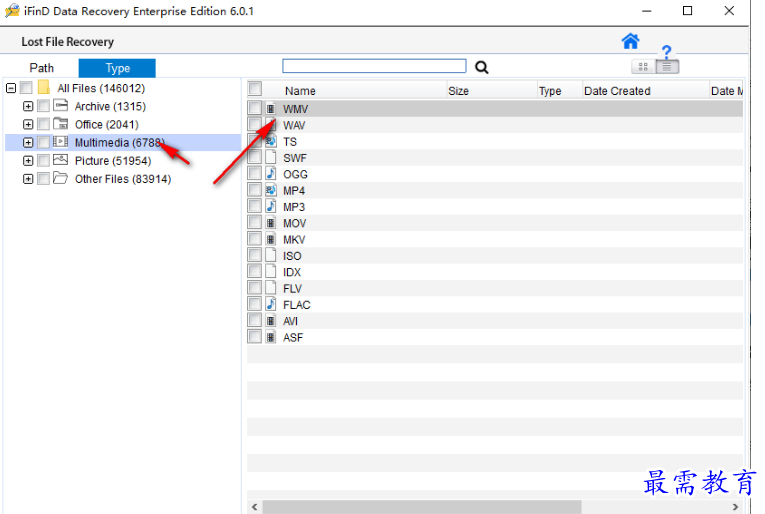Check the Other Files checkbox
The width and height of the screenshot is (765, 514).
[43, 178]
